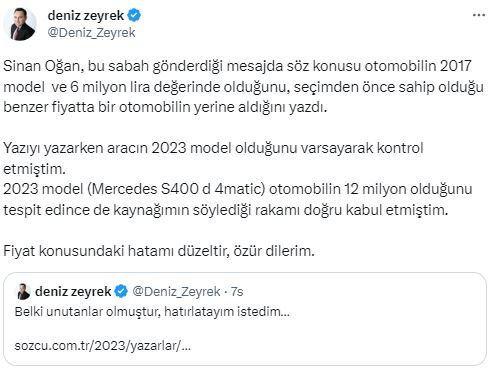497x375 pixels.
Task: Click the small avatar in quoted tweet
Action: point(23,291)
